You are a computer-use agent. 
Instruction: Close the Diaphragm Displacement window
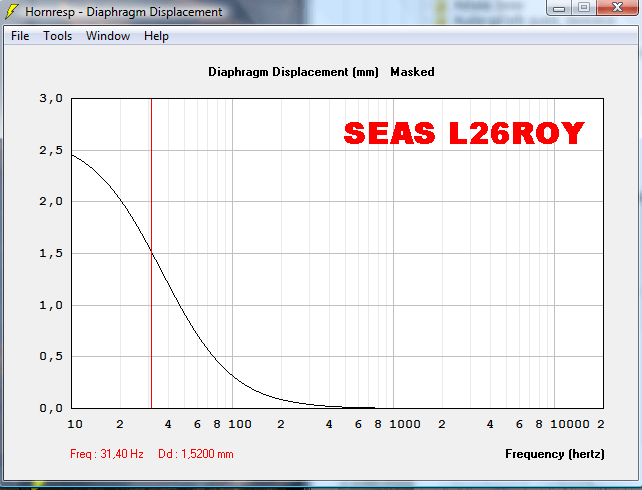[617, 7]
